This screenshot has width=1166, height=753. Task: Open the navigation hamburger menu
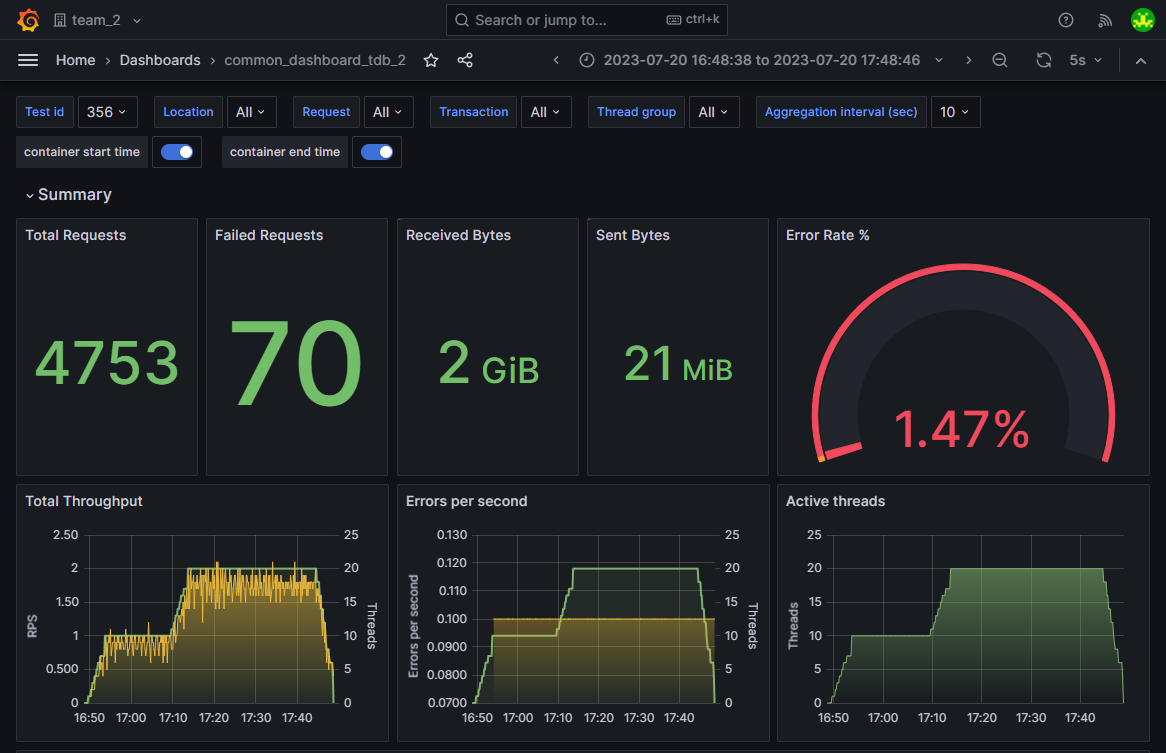[x=28, y=60]
